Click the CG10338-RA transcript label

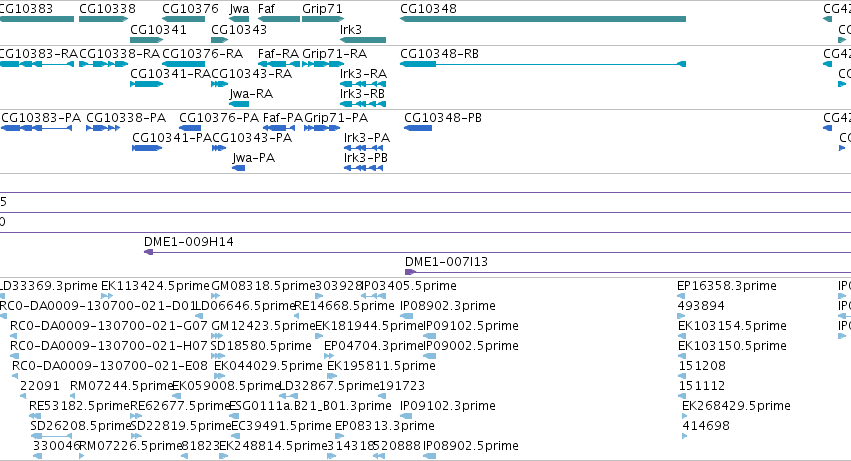tap(119, 54)
